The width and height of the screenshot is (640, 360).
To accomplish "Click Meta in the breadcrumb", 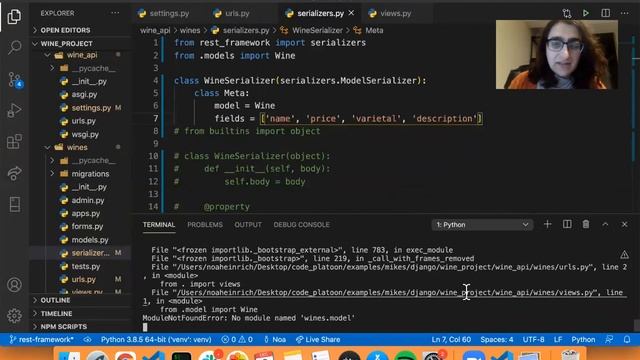I will (x=374, y=30).
